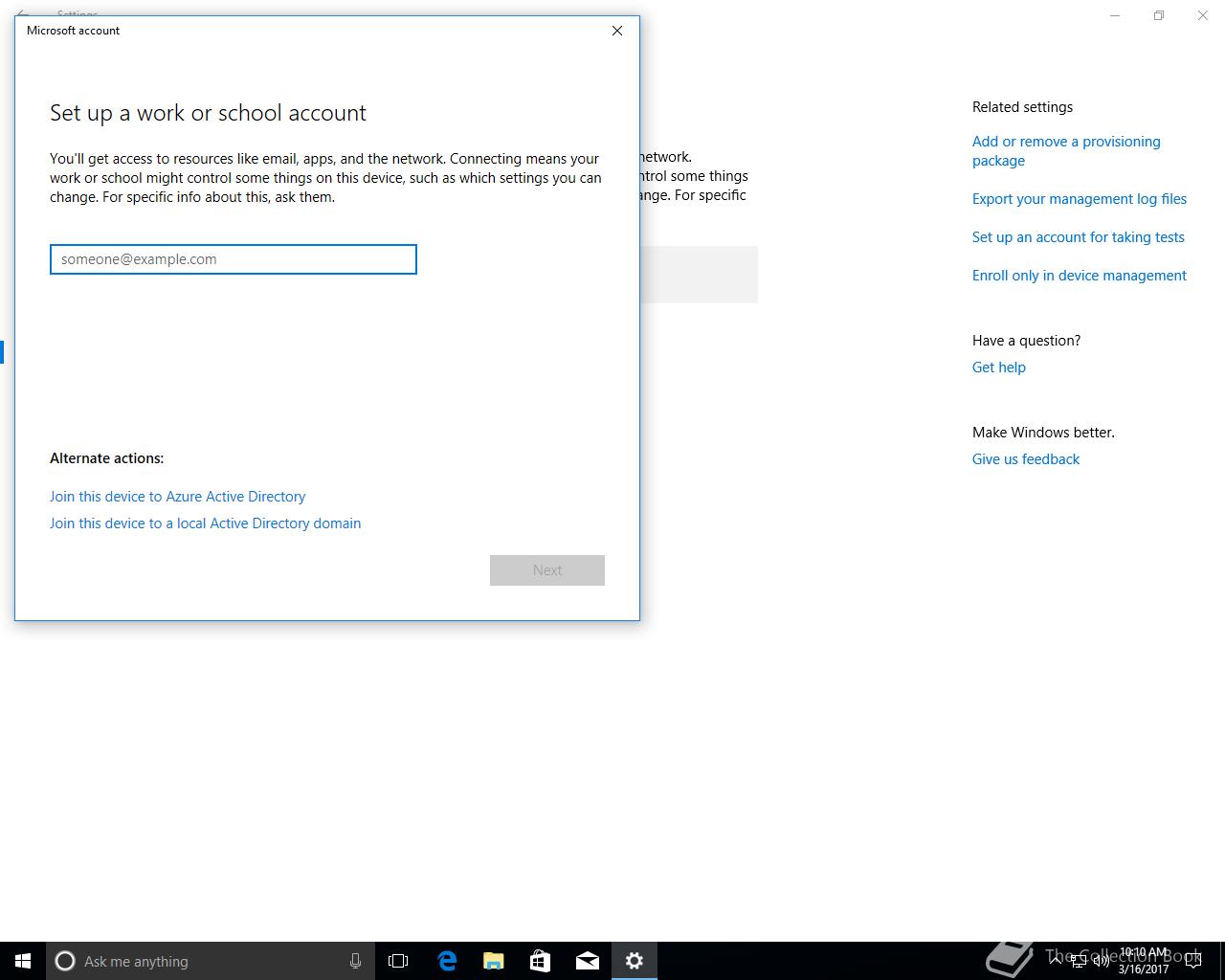Click Give us feedback link
Viewport: 1225px width, 980px height.
[1026, 459]
